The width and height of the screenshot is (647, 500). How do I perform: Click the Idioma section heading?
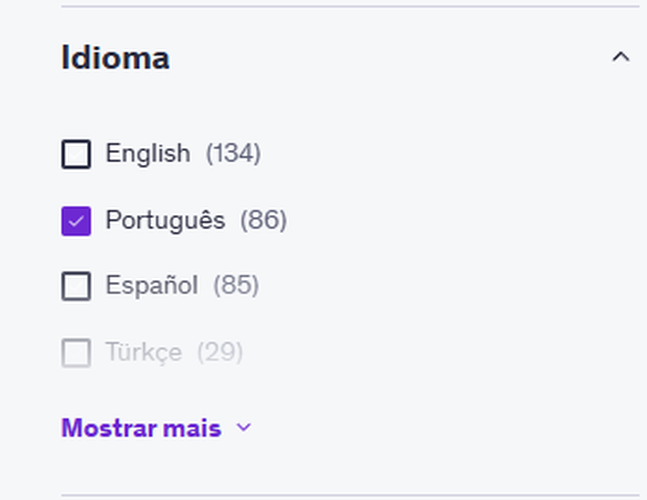tap(115, 58)
